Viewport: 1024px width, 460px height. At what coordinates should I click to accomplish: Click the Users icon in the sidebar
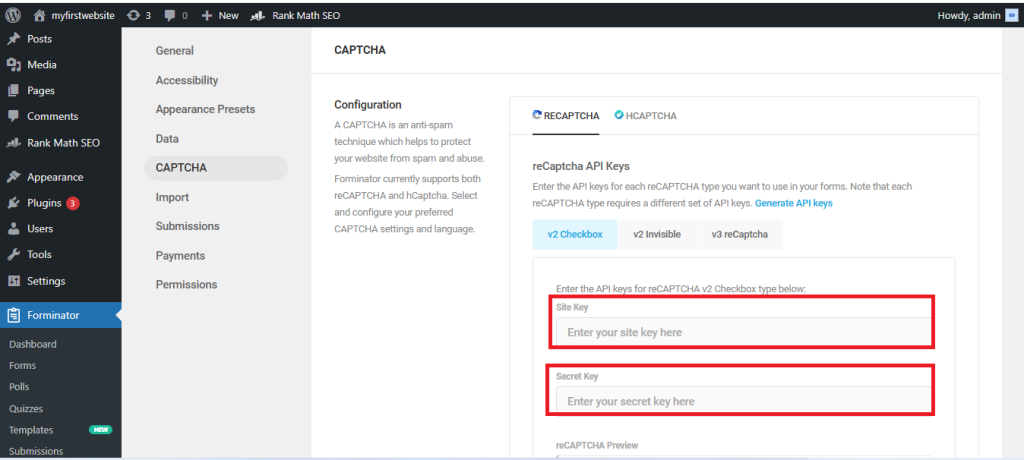[x=12, y=229]
